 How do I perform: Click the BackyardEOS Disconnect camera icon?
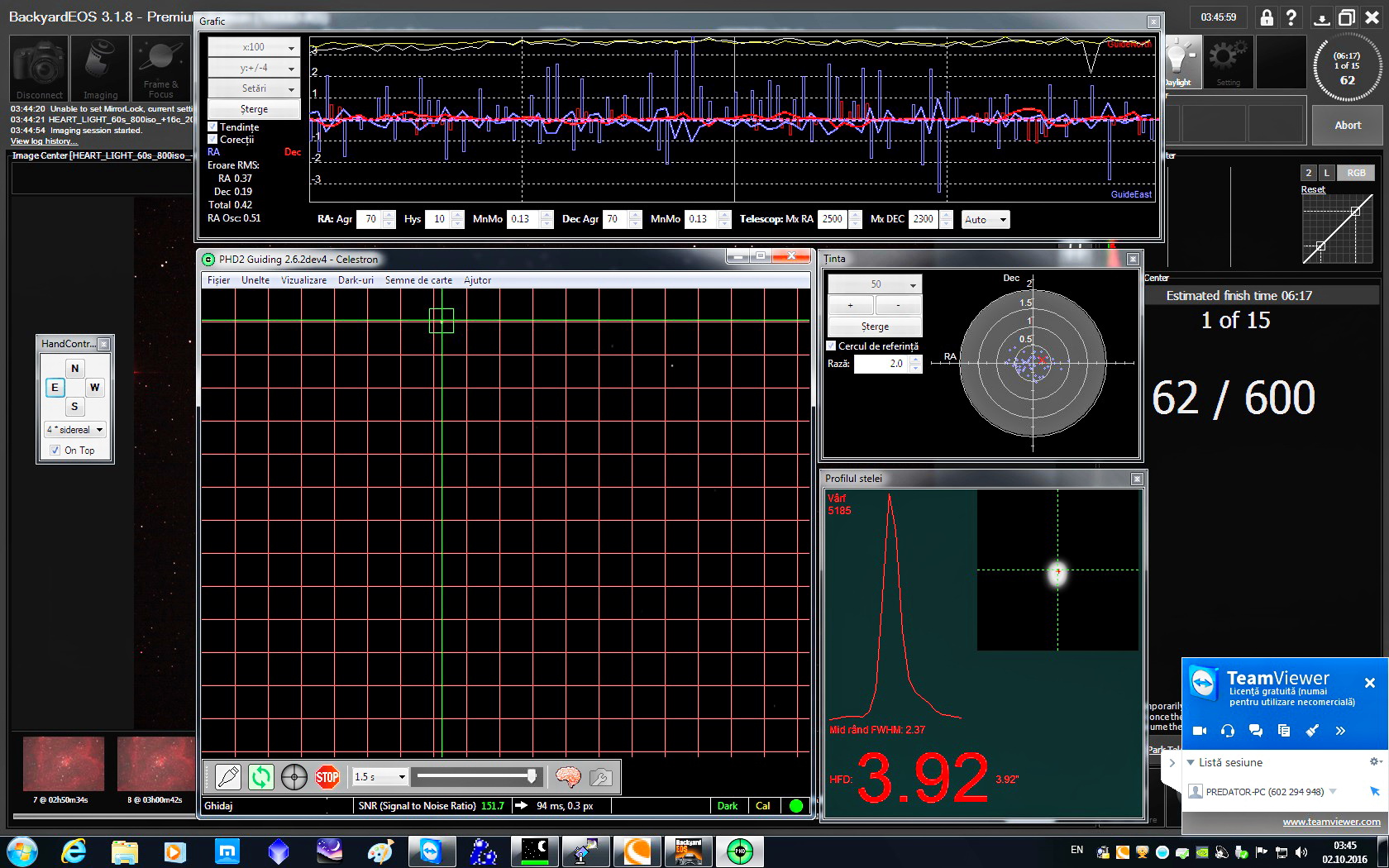pos(38,69)
